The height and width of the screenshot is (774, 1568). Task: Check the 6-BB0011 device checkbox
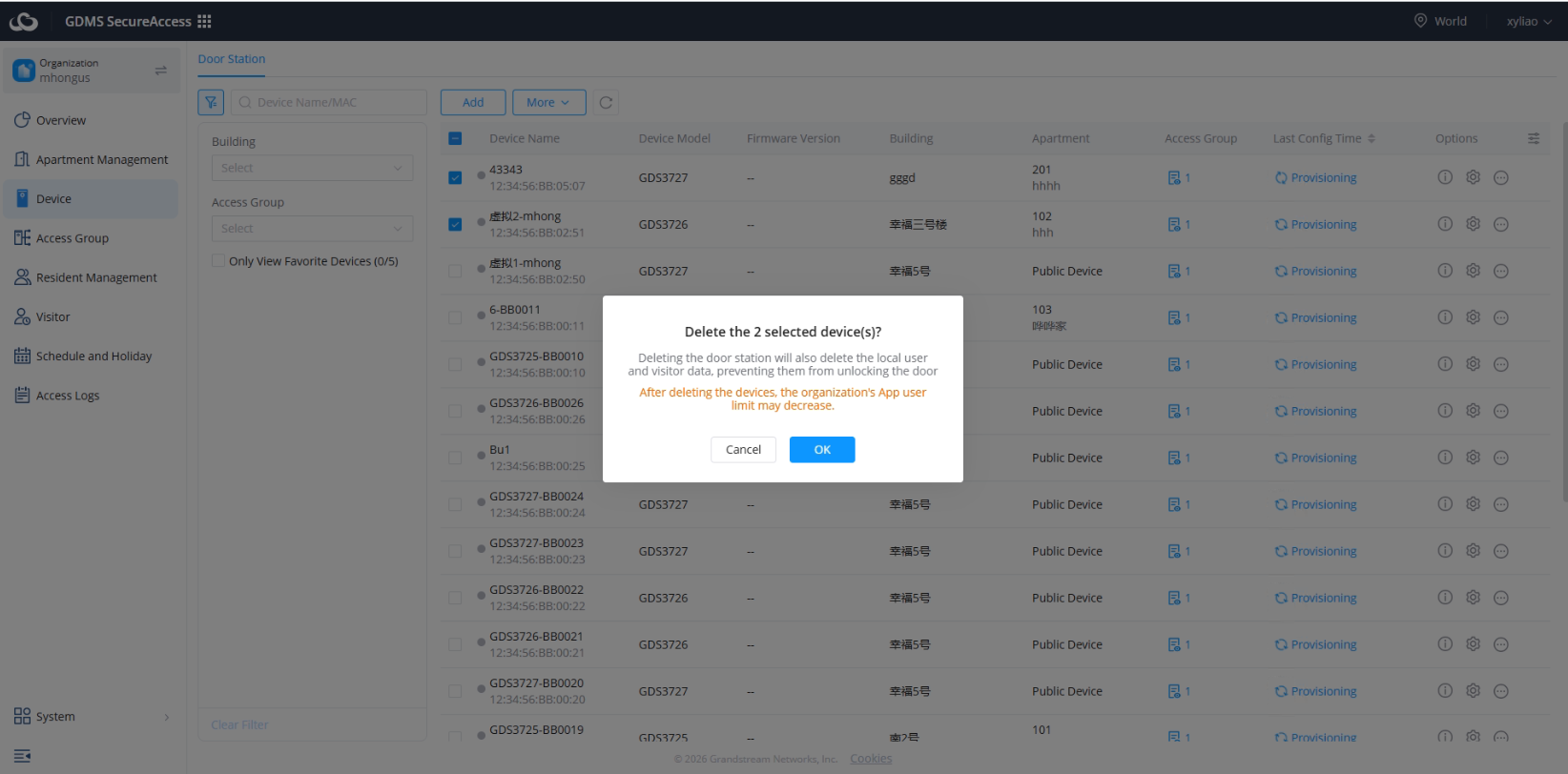(455, 317)
